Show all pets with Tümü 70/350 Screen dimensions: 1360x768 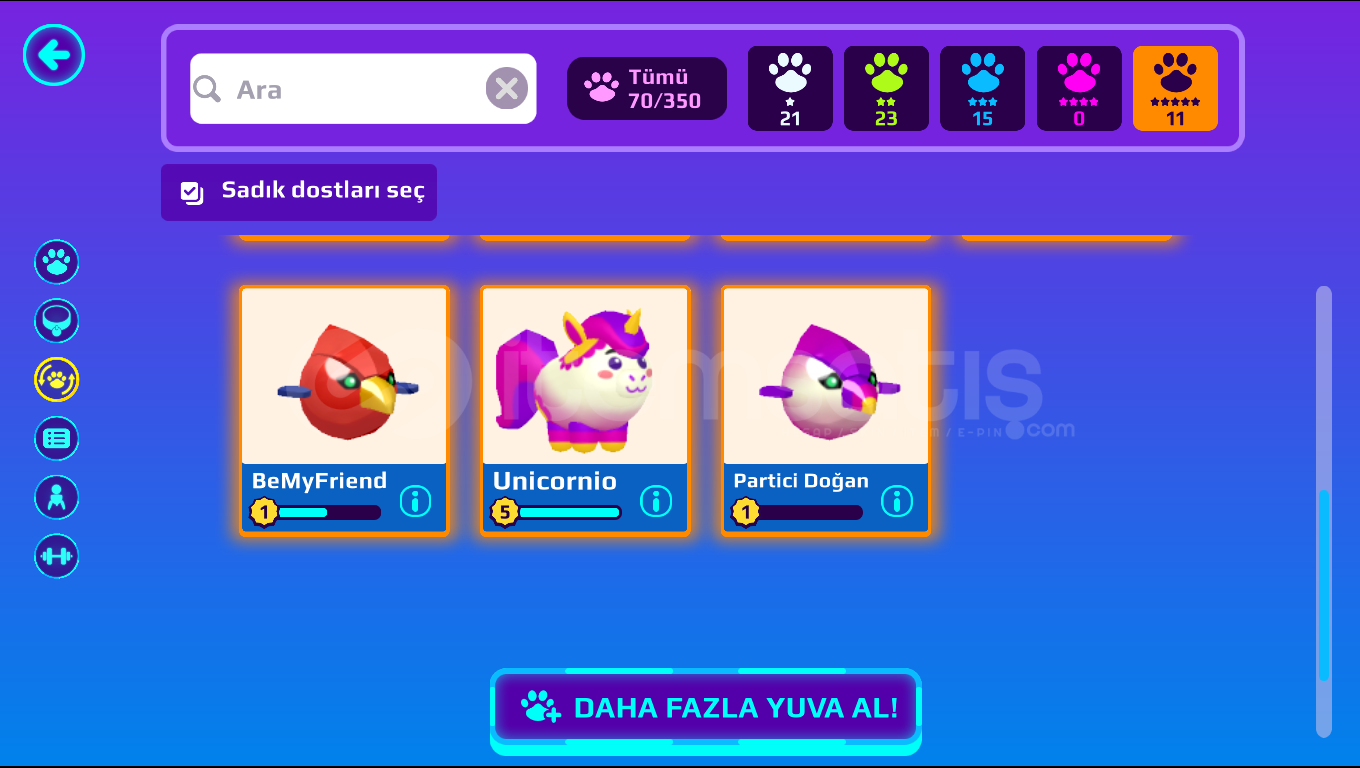coord(647,88)
